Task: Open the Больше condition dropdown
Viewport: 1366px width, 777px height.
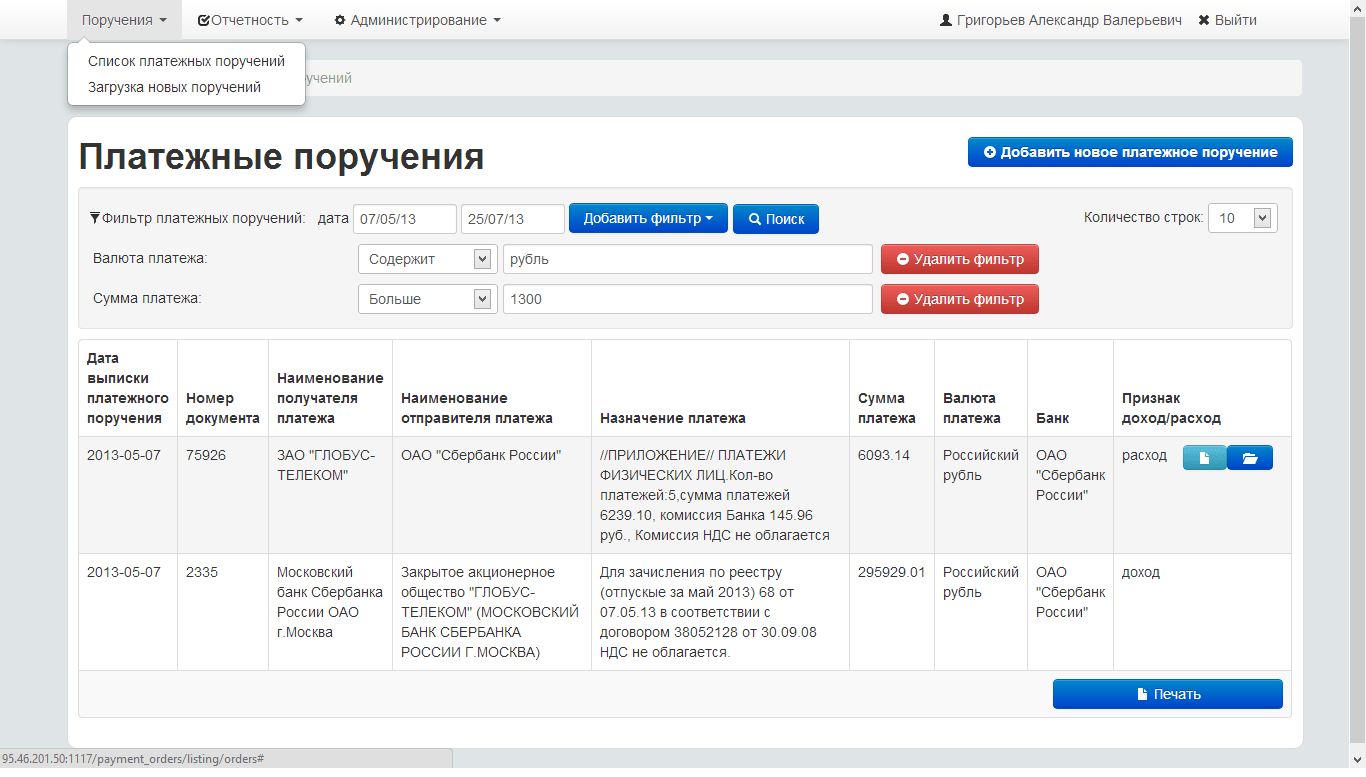Action: coord(428,299)
